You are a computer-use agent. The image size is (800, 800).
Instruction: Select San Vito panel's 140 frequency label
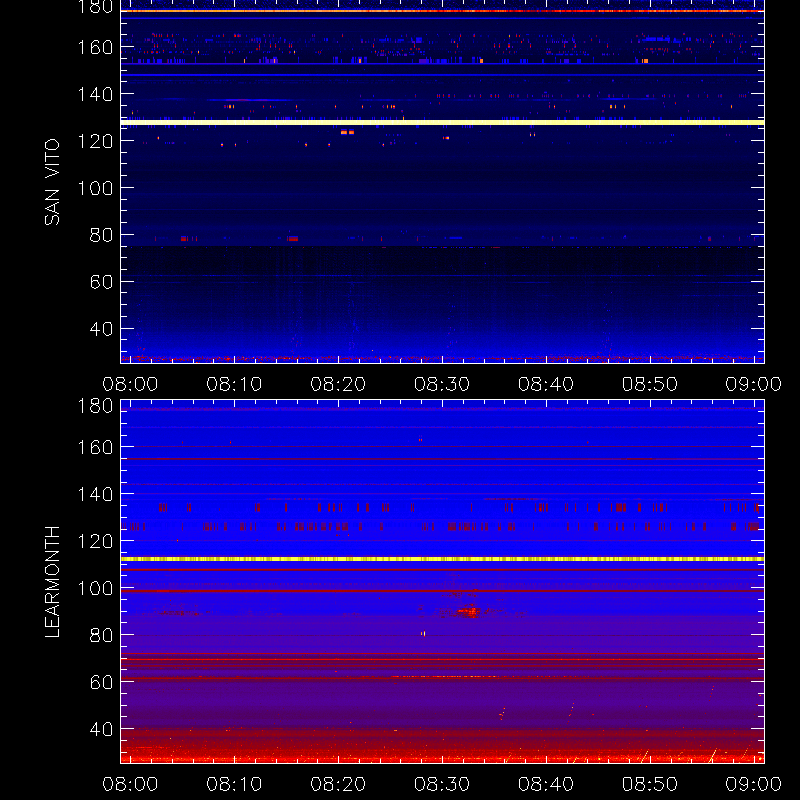[95, 94]
